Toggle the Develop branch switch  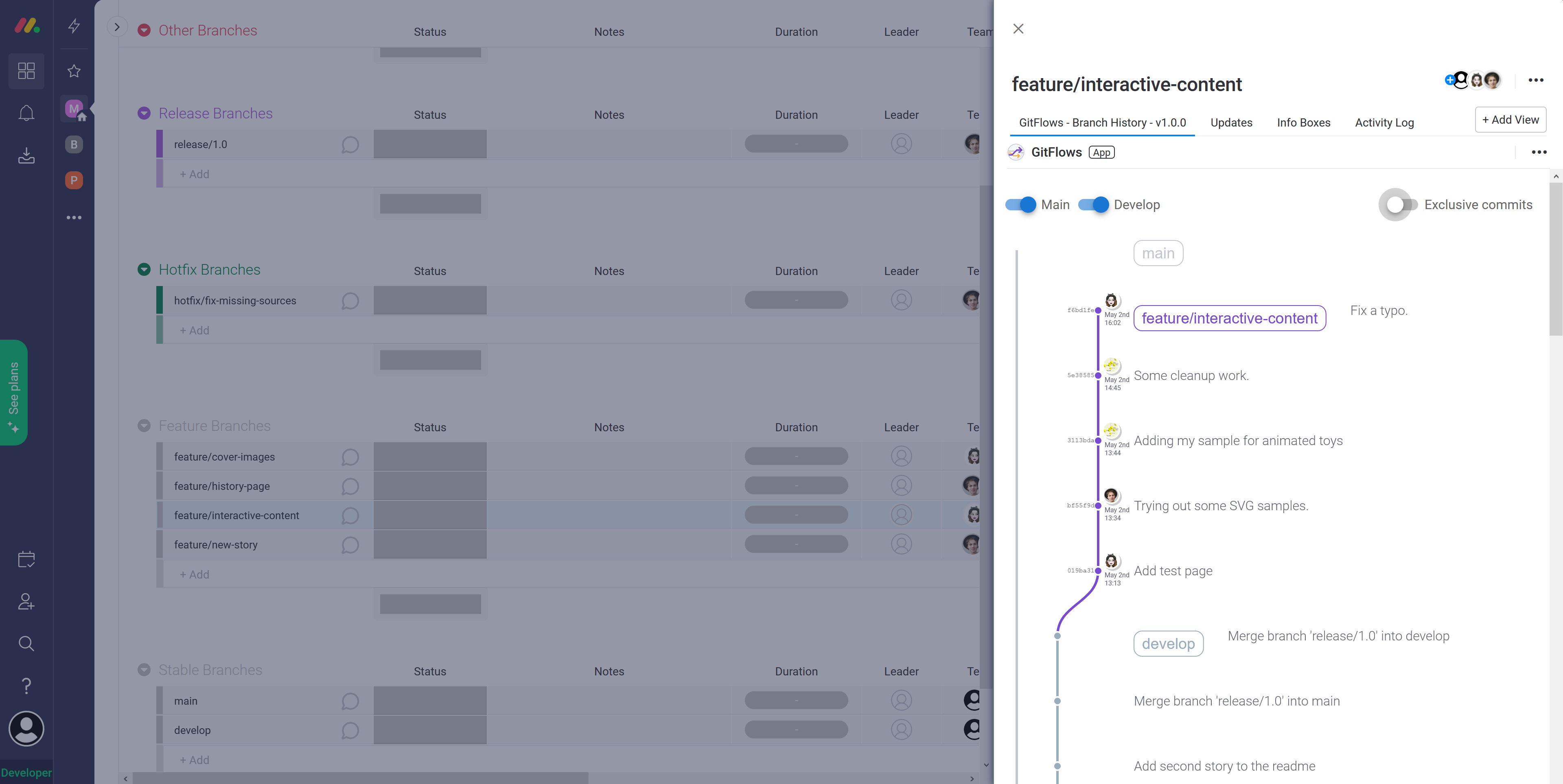[x=1093, y=205]
